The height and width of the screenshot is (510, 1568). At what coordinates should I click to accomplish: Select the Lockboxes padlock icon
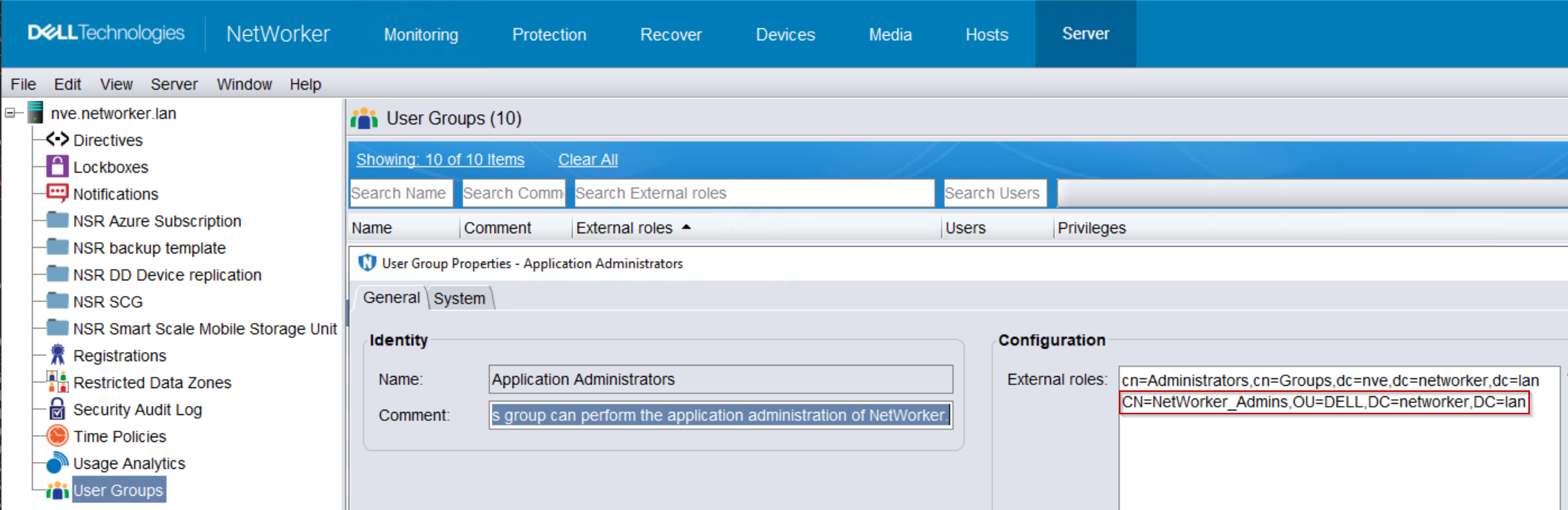(57, 166)
